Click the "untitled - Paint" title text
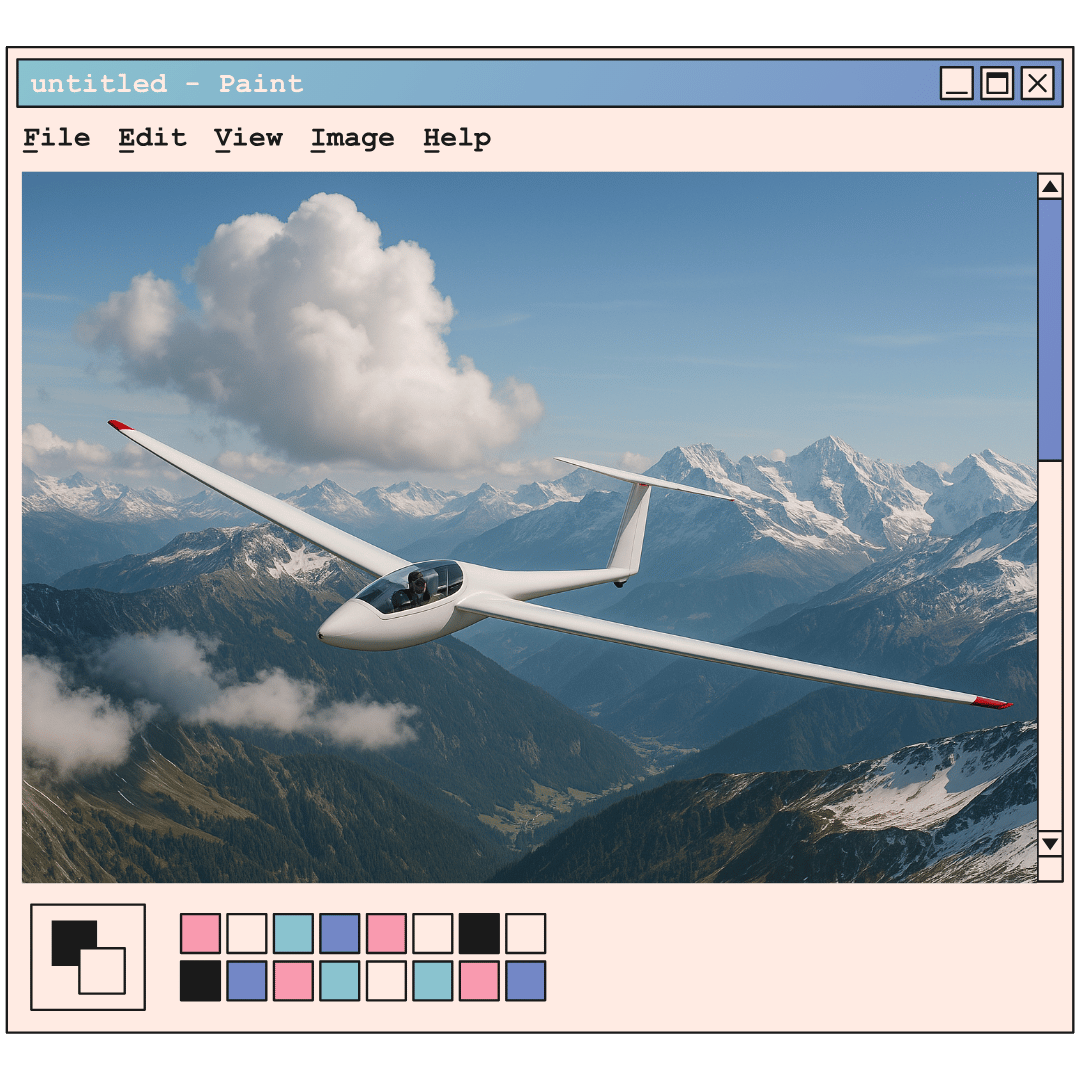The height and width of the screenshot is (1080, 1080). 167,84
